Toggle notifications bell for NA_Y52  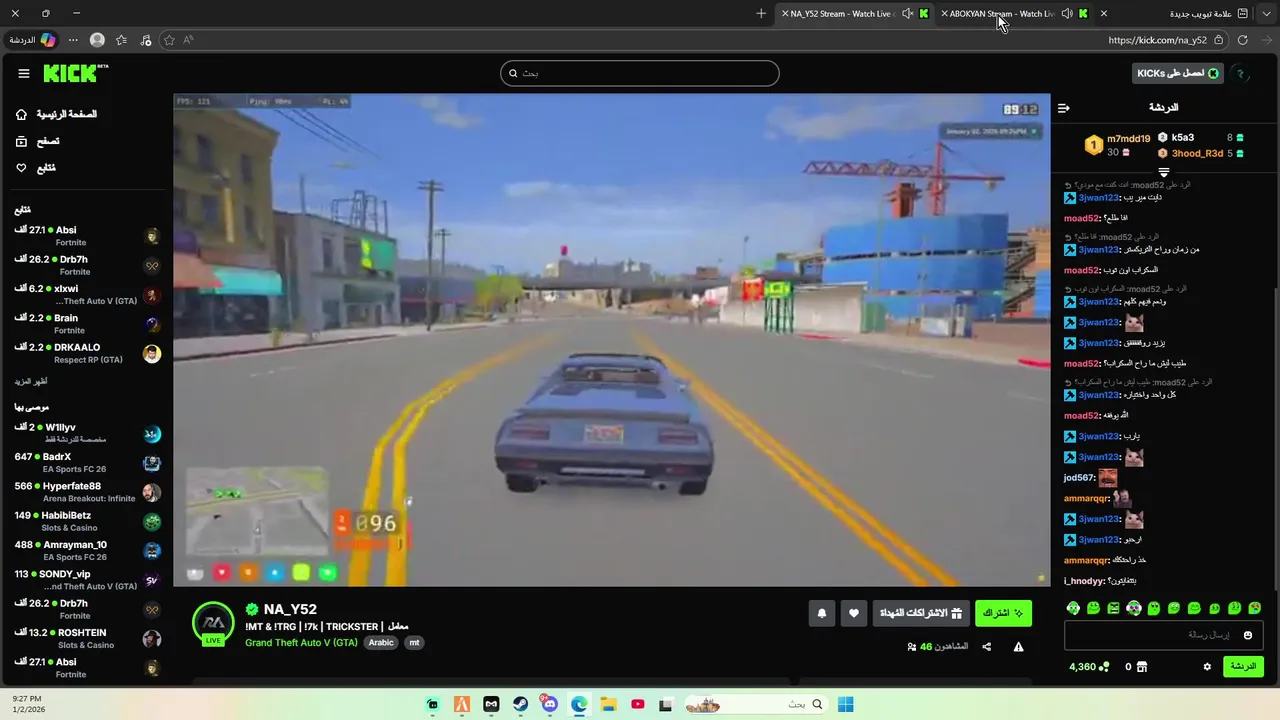click(822, 613)
